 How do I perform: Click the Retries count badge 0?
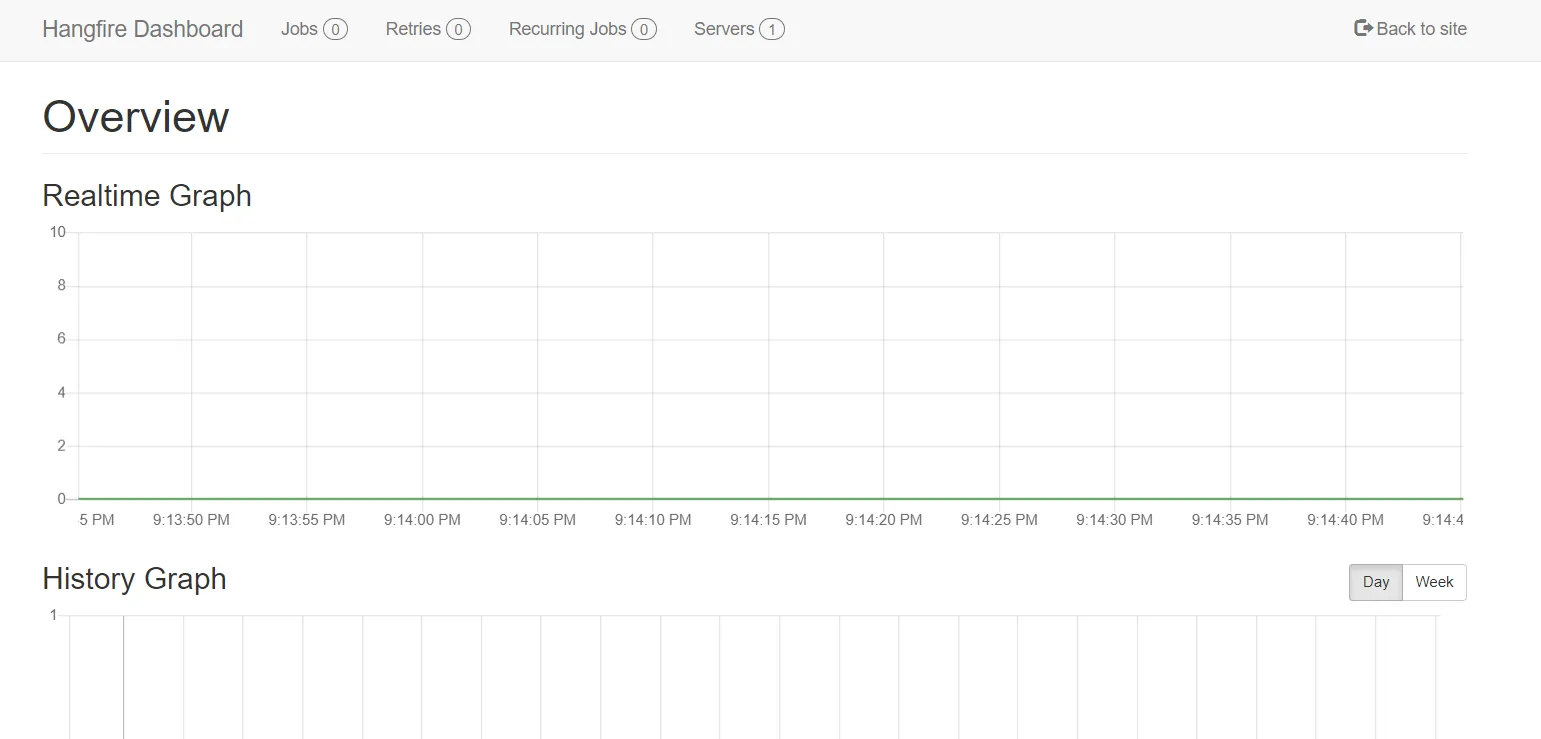tap(458, 30)
